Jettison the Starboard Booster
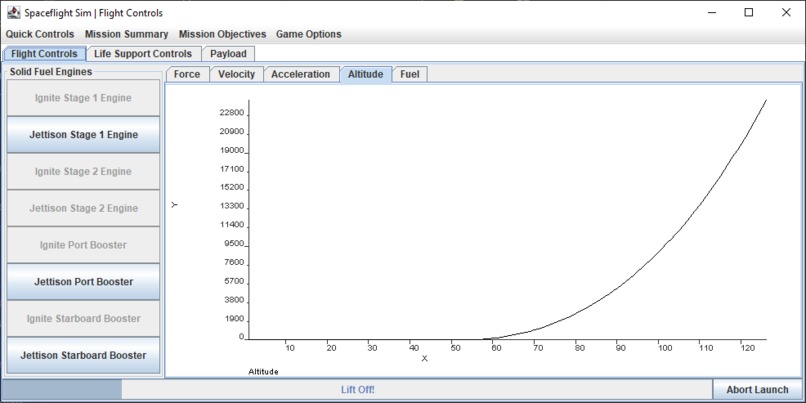806x403 pixels. pyautogui.click(x=83, y=355)
